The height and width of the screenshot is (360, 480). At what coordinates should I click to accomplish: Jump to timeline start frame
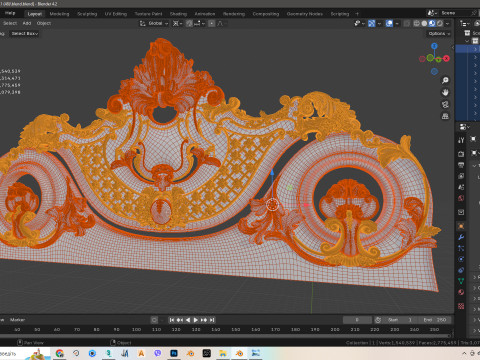[x=172, y=320]
